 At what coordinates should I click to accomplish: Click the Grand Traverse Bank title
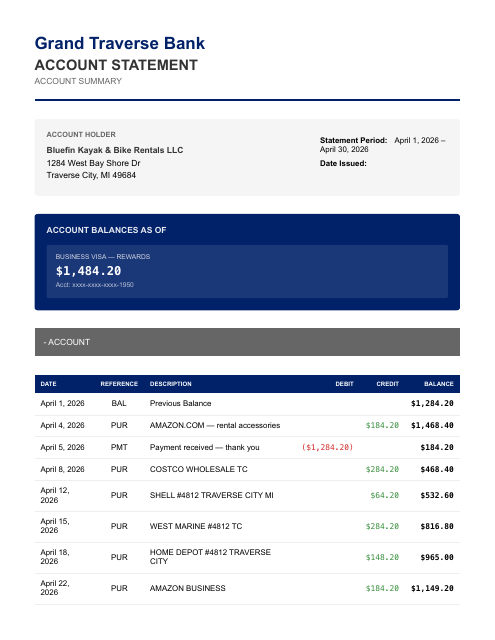120,43
